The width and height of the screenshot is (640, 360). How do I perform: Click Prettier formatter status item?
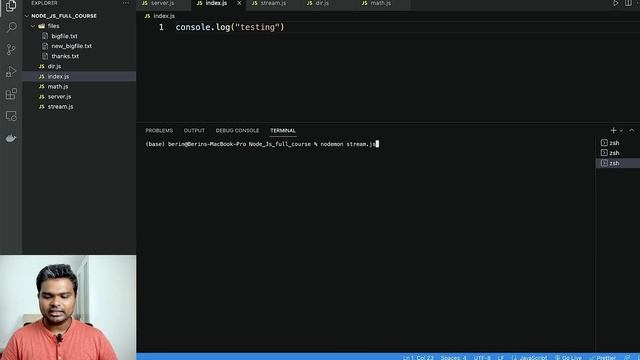click(x=603, y=358)
